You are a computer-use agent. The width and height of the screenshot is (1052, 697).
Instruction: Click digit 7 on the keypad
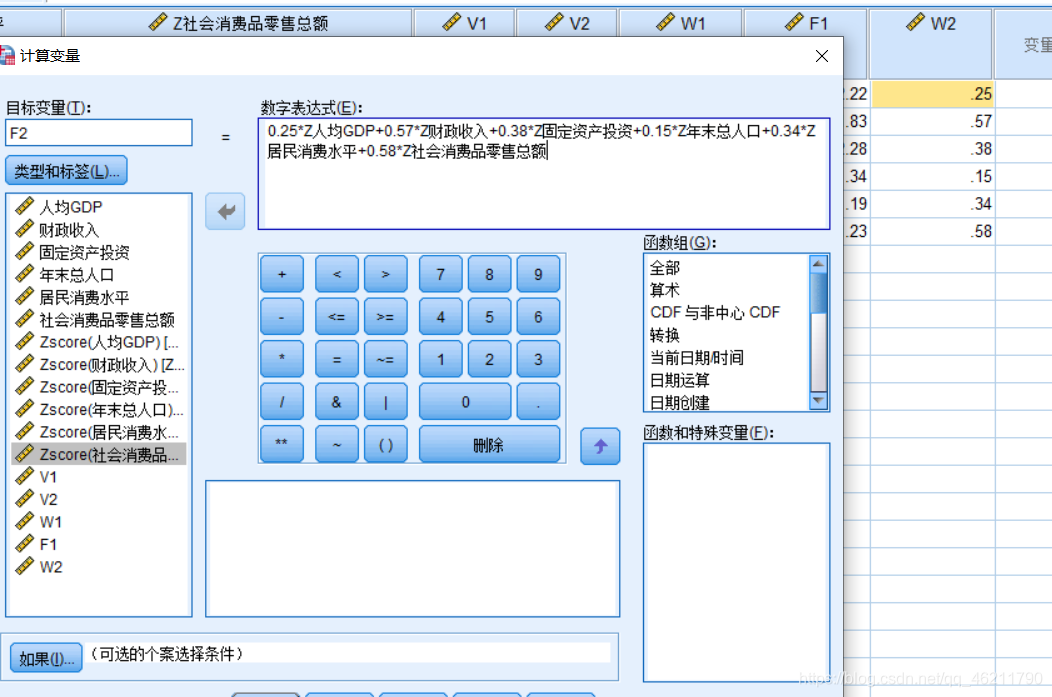point(440,274)
